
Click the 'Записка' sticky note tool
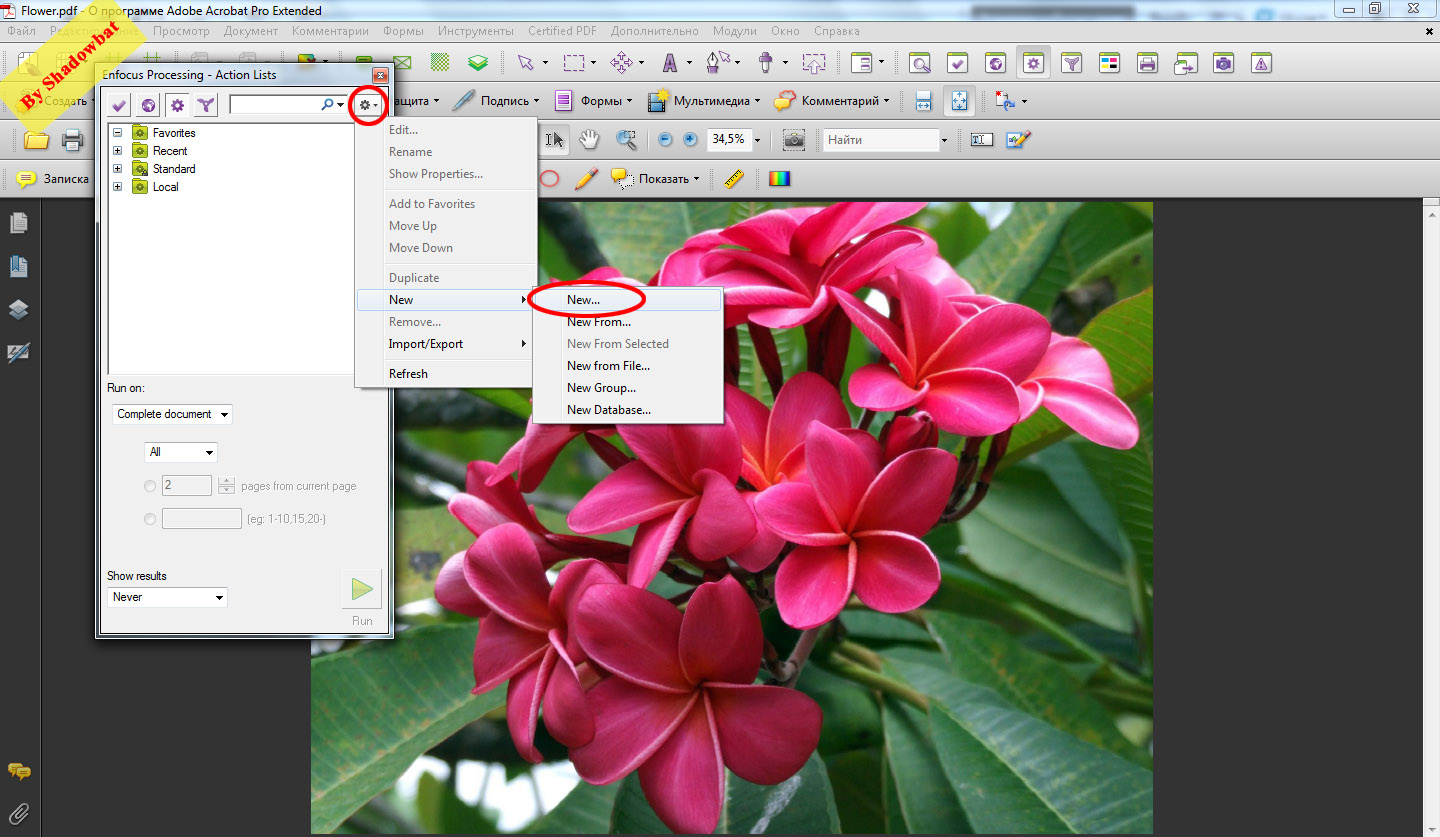tap(53, 179)
